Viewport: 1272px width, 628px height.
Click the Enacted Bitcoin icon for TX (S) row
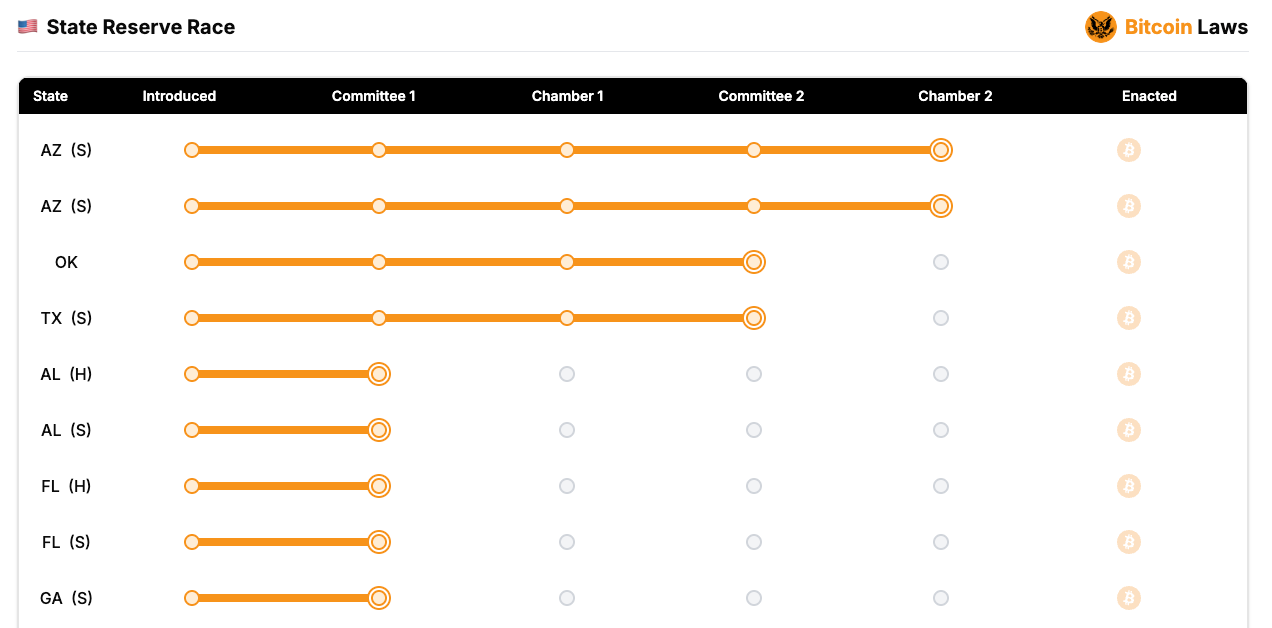point(1129,318)
